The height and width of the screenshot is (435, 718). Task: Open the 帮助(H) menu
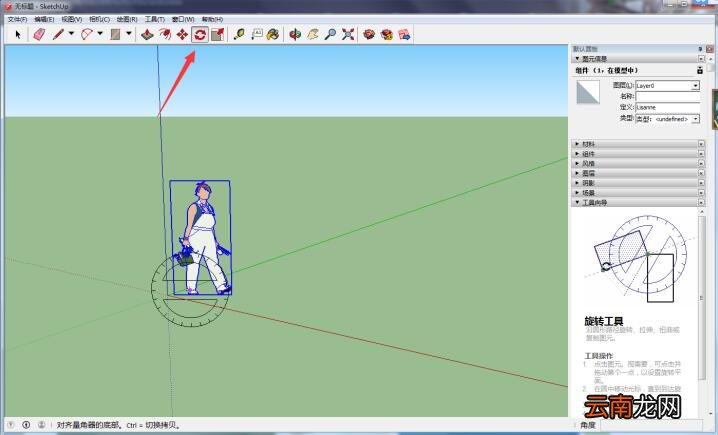[x=212, y=19]
